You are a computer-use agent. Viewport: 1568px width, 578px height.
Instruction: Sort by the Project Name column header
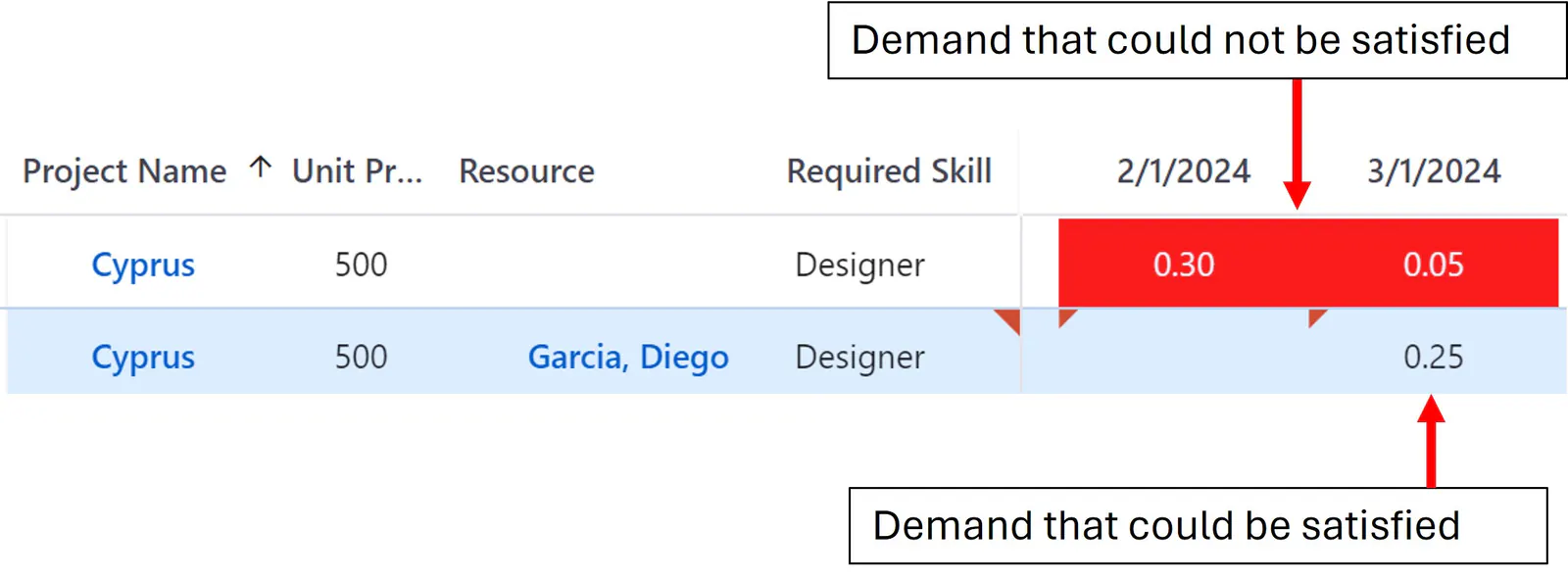point(124,171)
